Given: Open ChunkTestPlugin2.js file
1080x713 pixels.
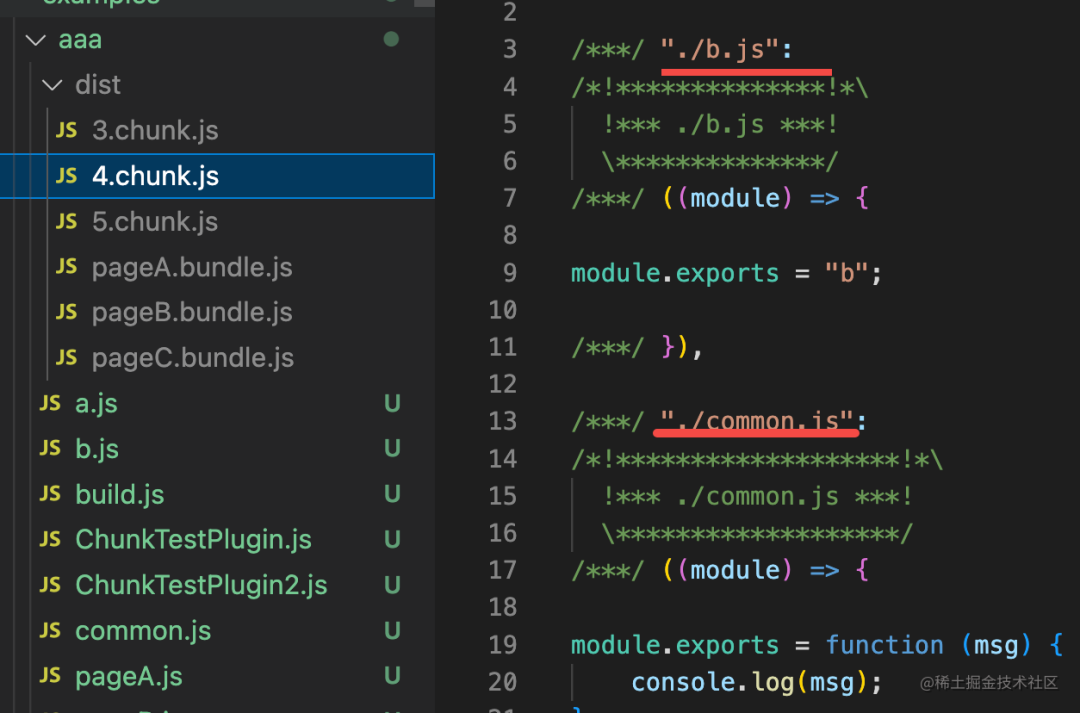Looking at the screenshot, I should 201,585.
